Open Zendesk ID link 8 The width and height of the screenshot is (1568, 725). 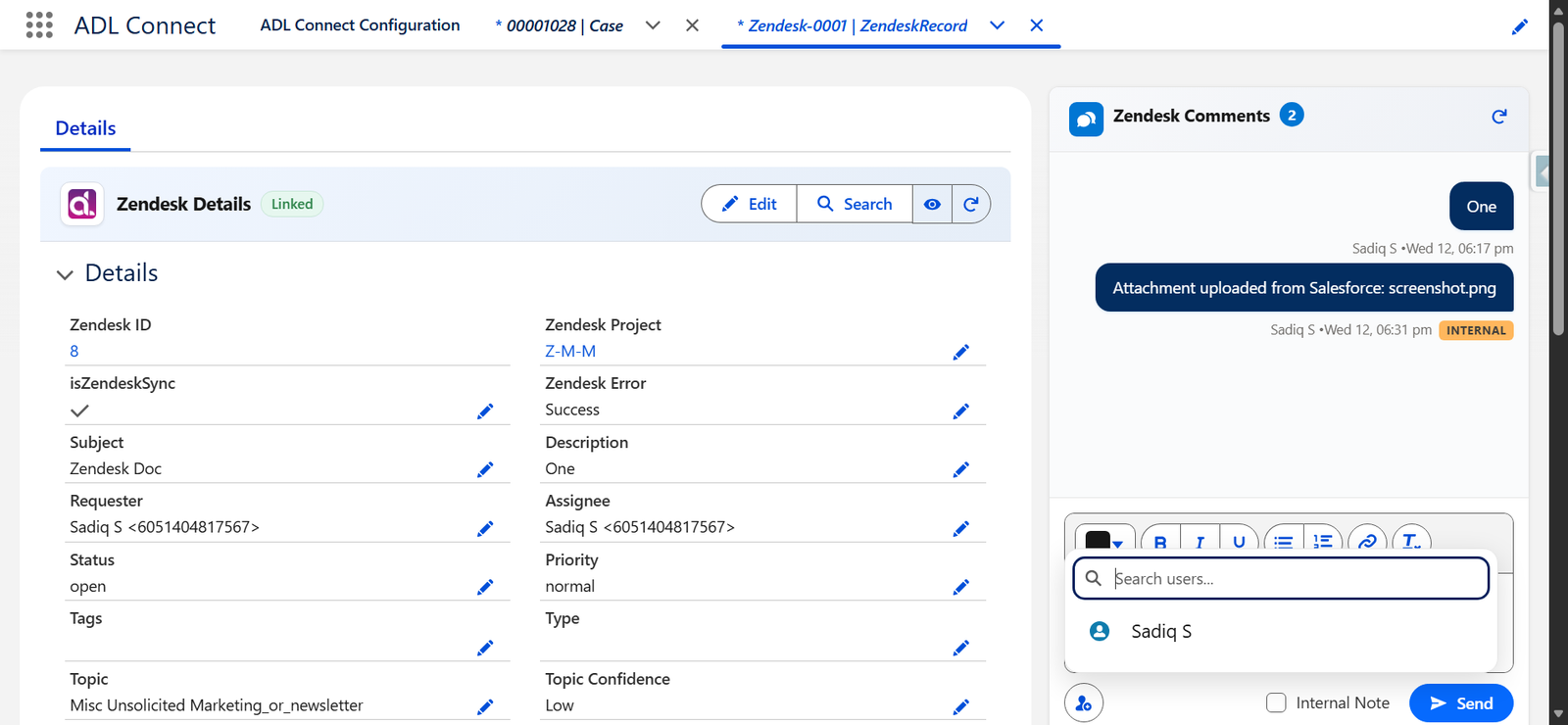[74, 351]
